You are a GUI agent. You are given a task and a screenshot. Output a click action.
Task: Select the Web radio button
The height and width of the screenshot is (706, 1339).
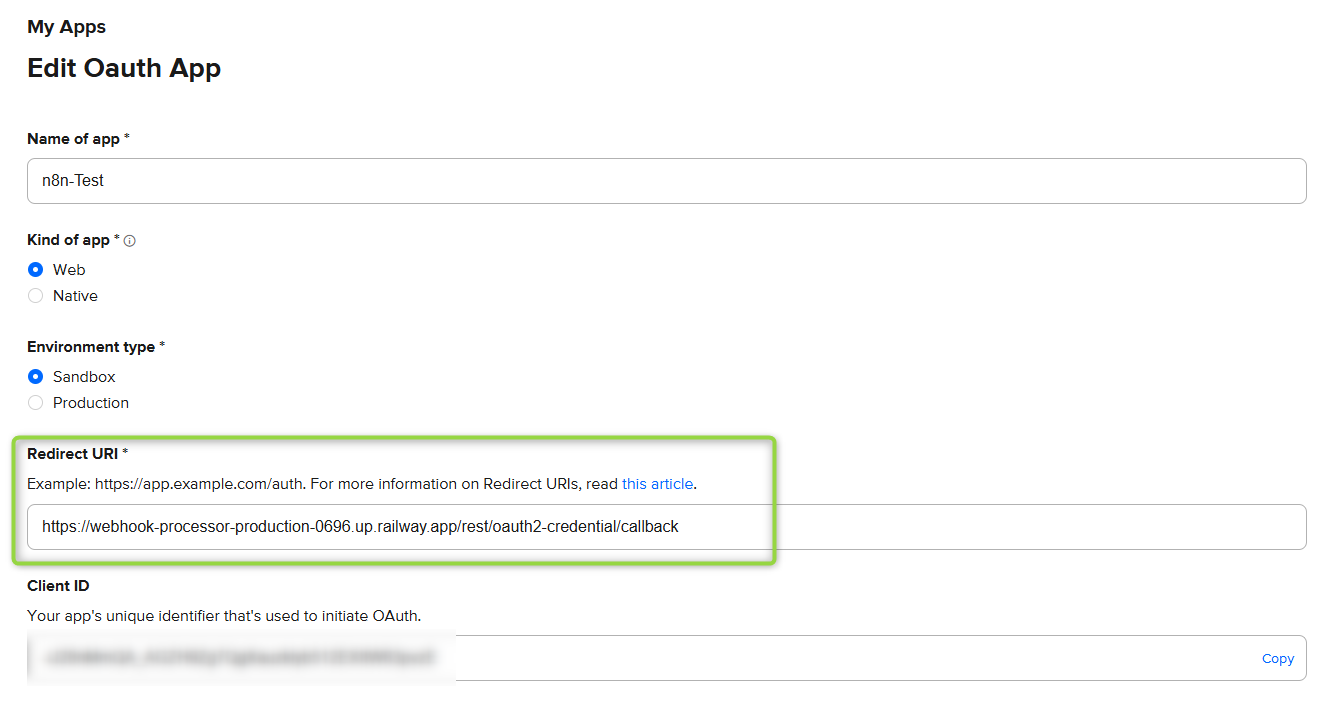click(x=36, y=270)
